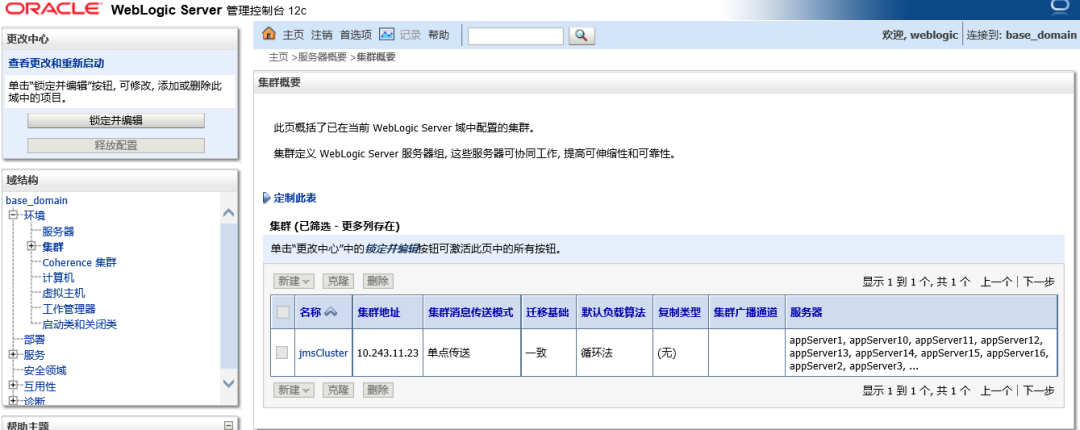Collapse the 环境 tree node

click(x=12, y=216)
